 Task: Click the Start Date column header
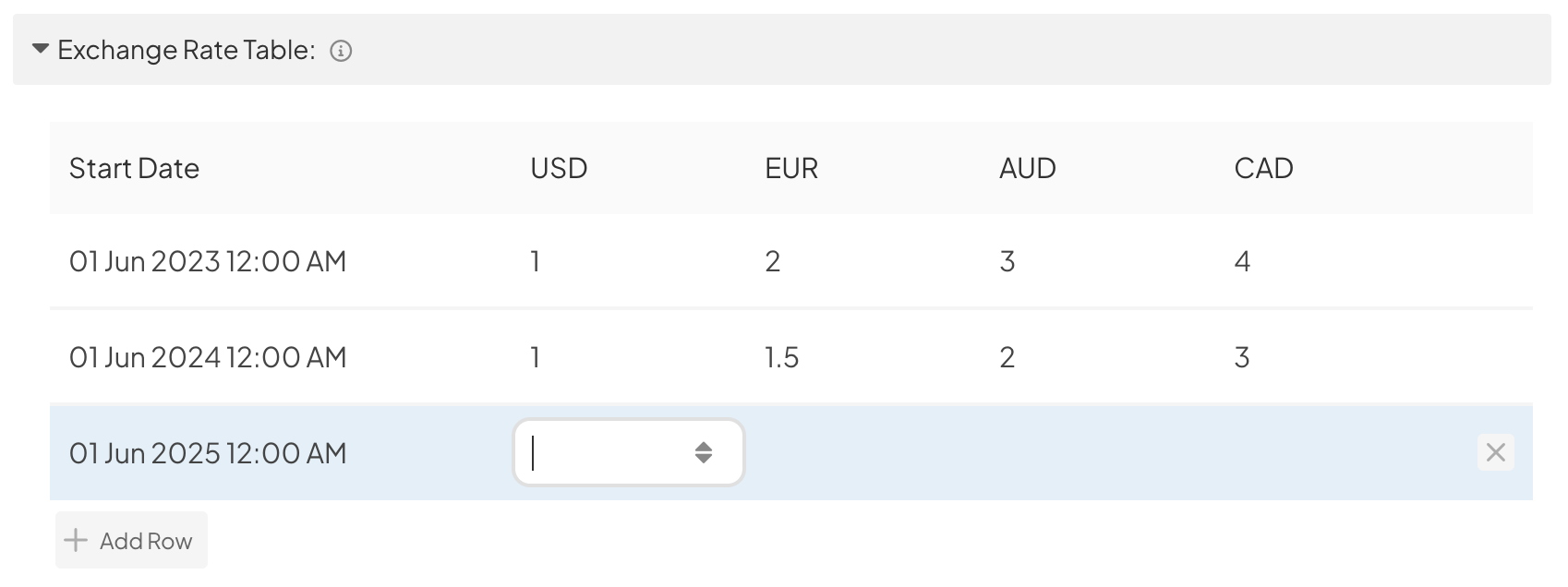(x=134, y=168)
